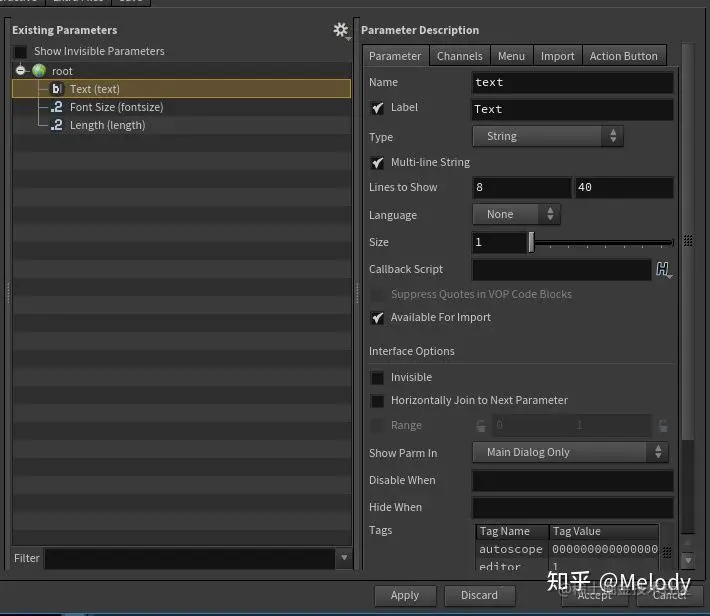Toggle Show Invisible Parameters checkbox
Screen dimensions: 710x616
(x=21, y=51)
